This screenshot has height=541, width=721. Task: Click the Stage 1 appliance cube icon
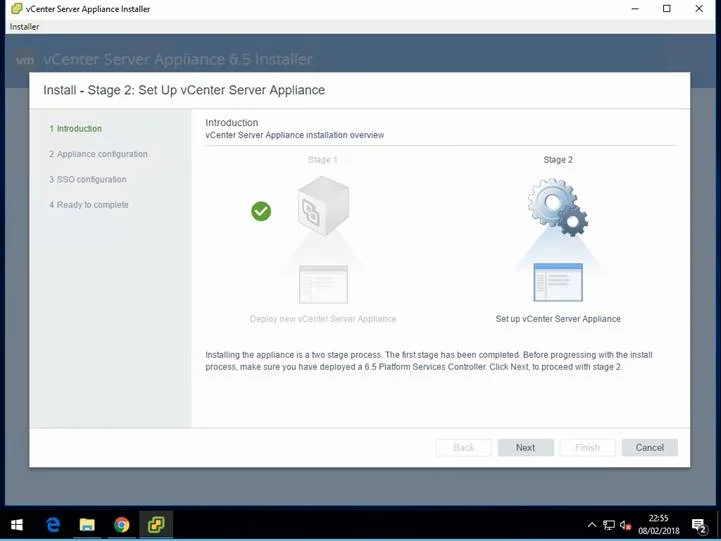323,206
